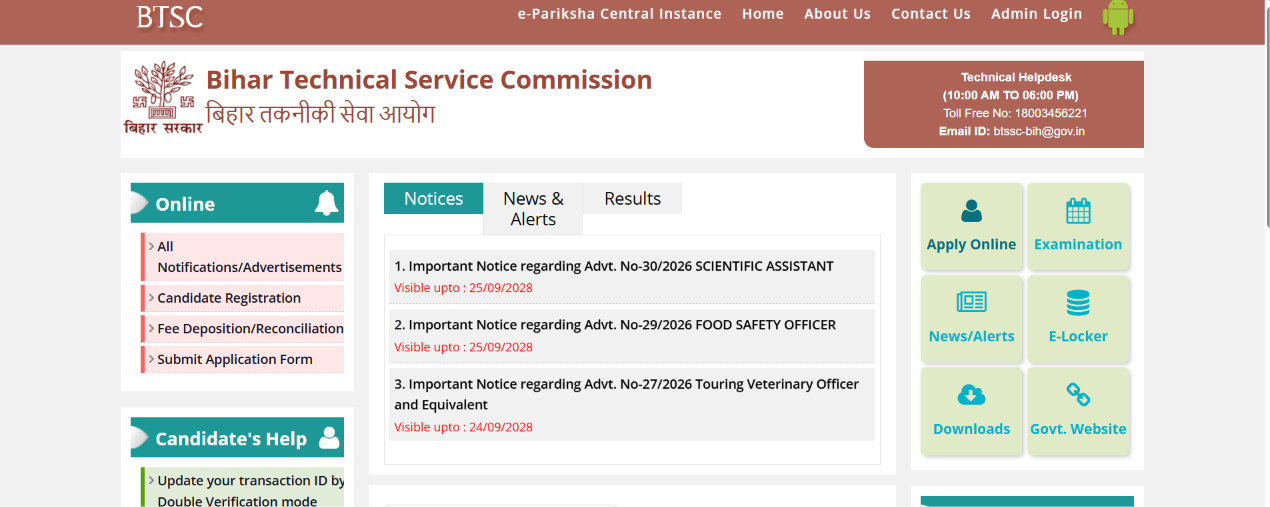1270x507 pixels.
Task: Click the newspaper icon on News/Alerts tile
Action: click(971, 303)
